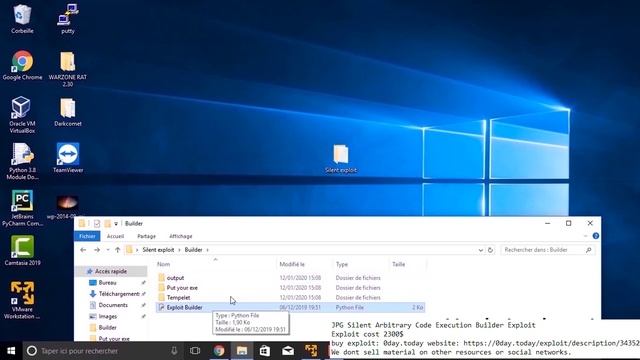The width and height of the screenshot is (640, 360).
Task: Maximize the Builder Explorer window
Action: click(569, 223)
